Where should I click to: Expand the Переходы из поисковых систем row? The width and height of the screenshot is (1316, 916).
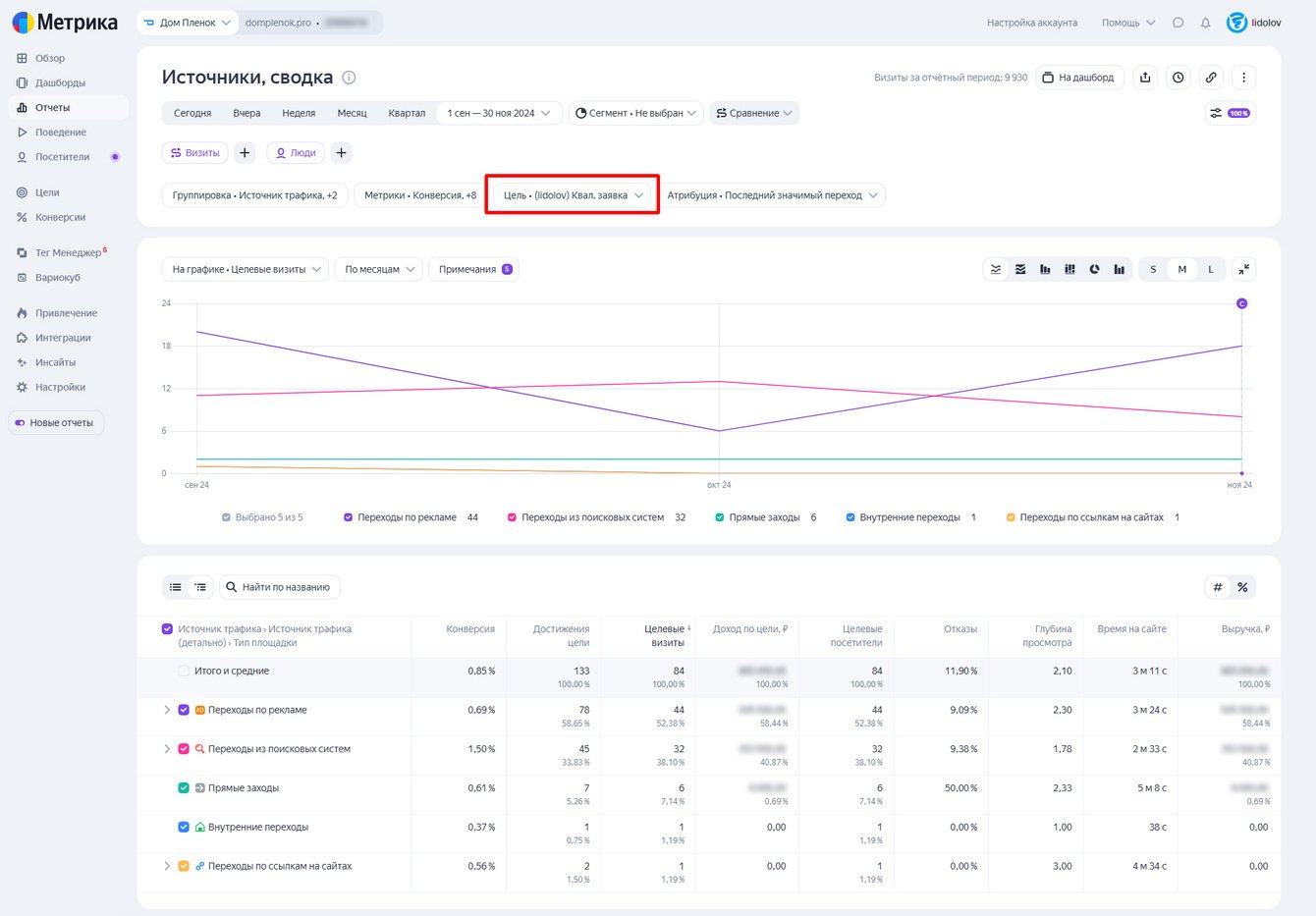pos(167,749)
